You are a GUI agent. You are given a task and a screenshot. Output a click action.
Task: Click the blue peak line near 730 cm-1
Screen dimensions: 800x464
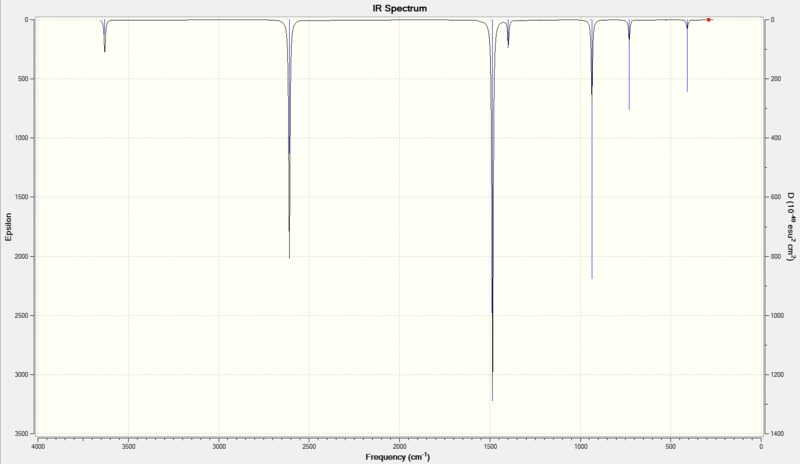[x=629, y=64]
